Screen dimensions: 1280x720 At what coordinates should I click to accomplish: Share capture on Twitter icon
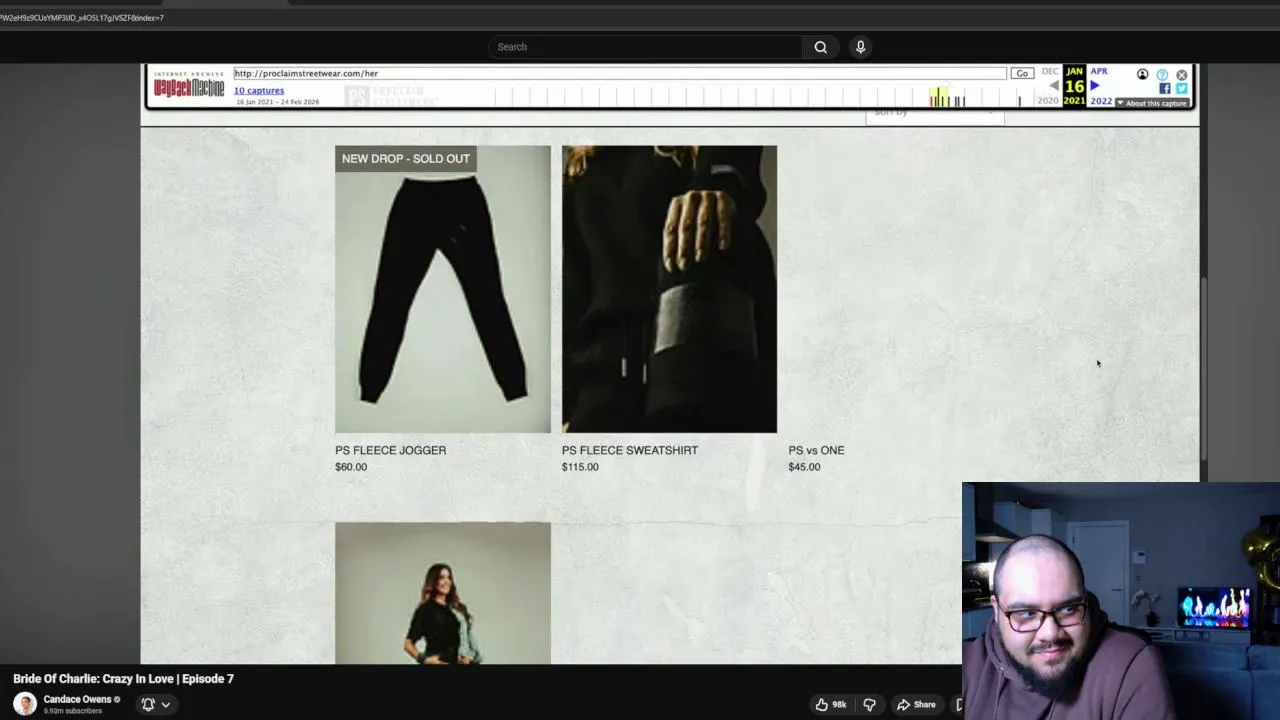tap(1181, 89)
